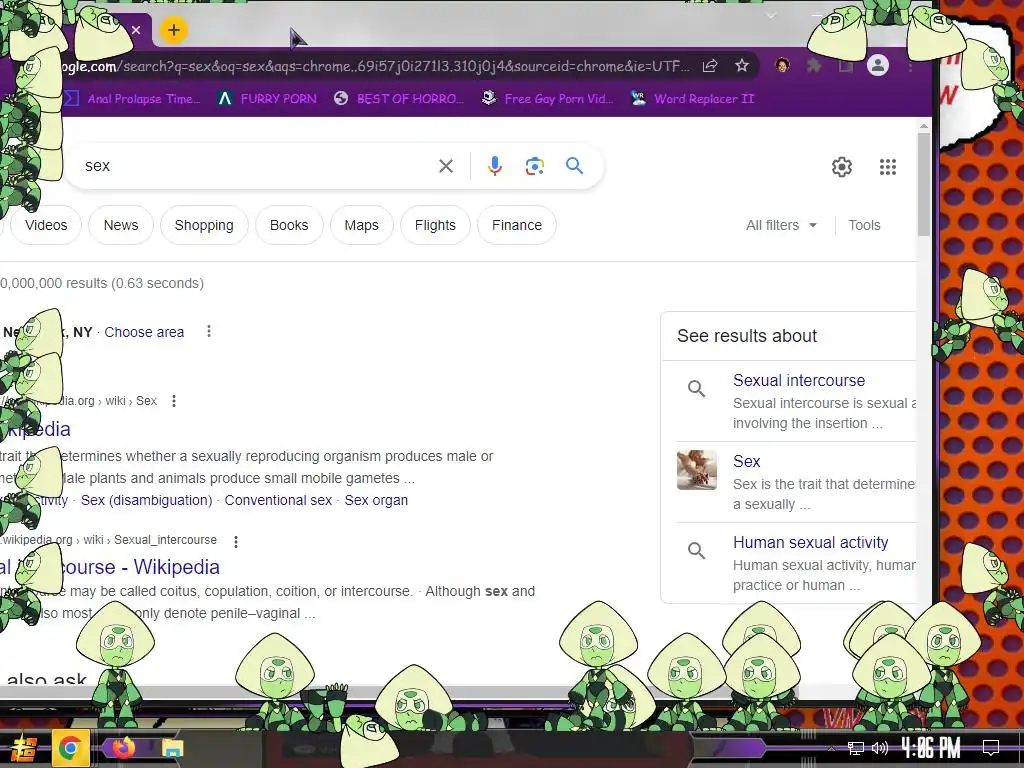Submit search with blue magnifier icon

click(575, 166)
